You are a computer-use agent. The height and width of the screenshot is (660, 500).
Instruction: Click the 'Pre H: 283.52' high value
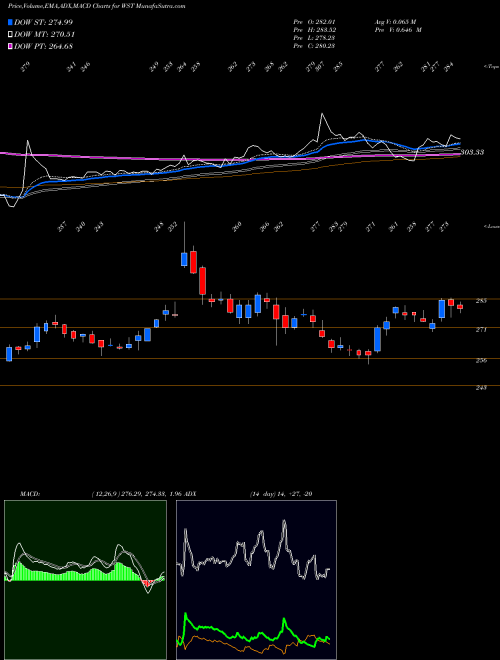pos(314,30)
